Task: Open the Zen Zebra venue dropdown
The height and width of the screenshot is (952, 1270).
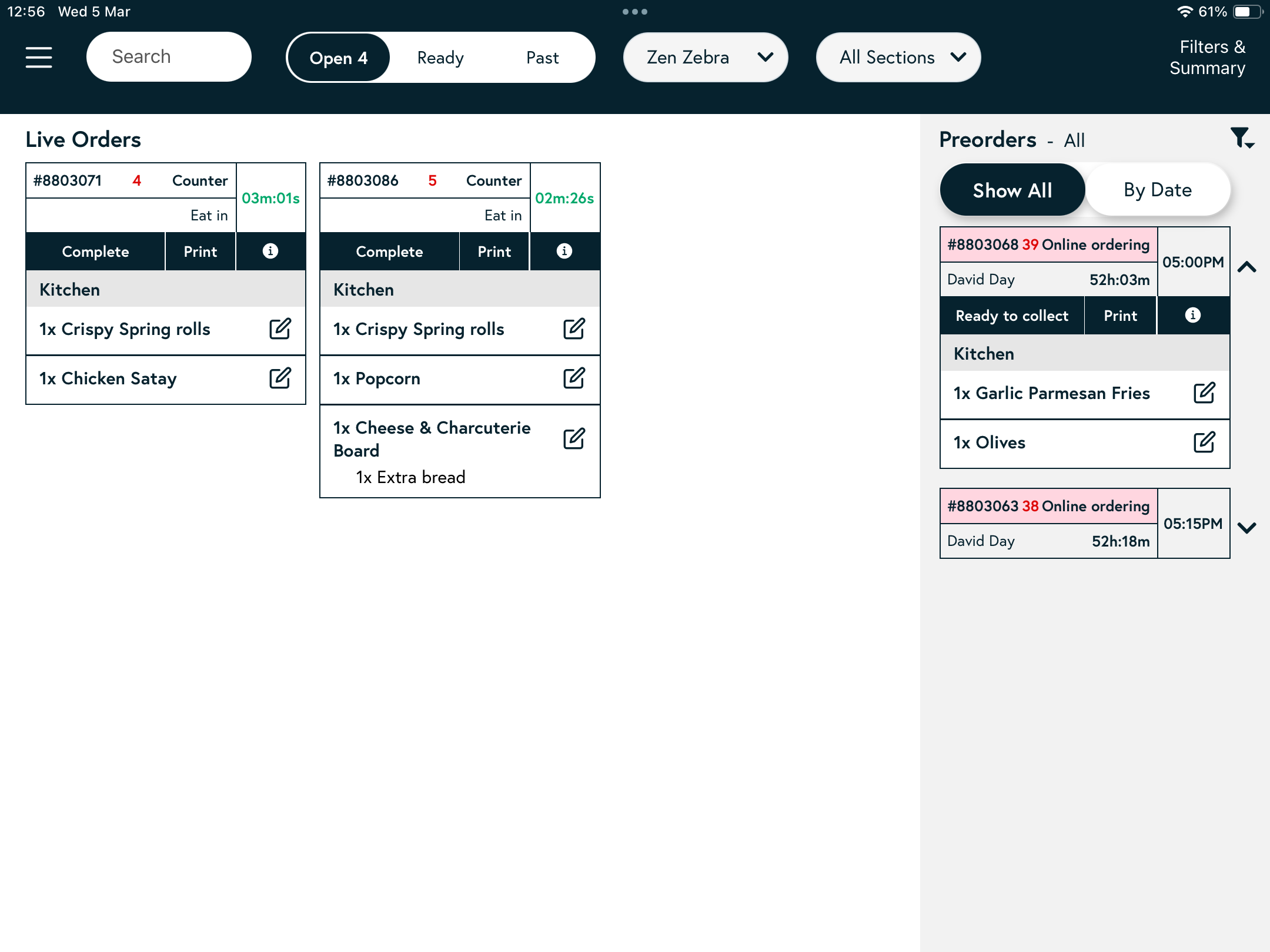Action: pos(705,58)
